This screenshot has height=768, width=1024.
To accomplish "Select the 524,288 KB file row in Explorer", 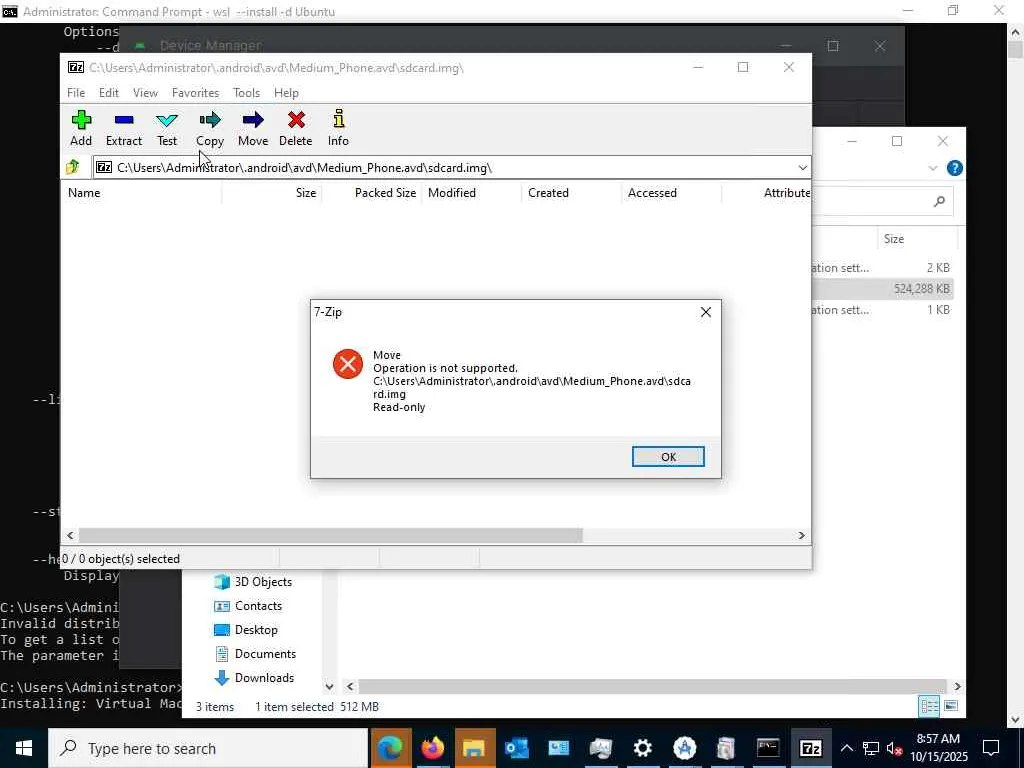I will tap(882, 289).
